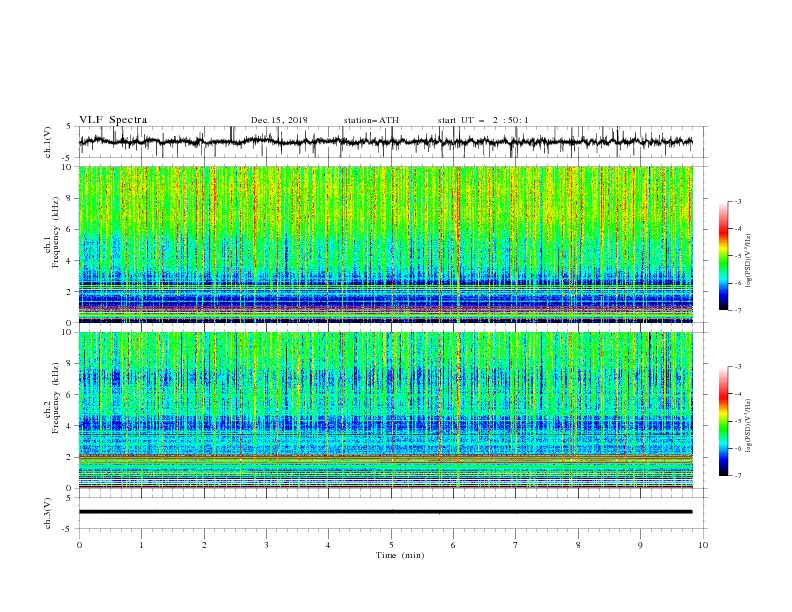
Task: Click the ch.2 spectrogram panel
Action: [386, 410]
